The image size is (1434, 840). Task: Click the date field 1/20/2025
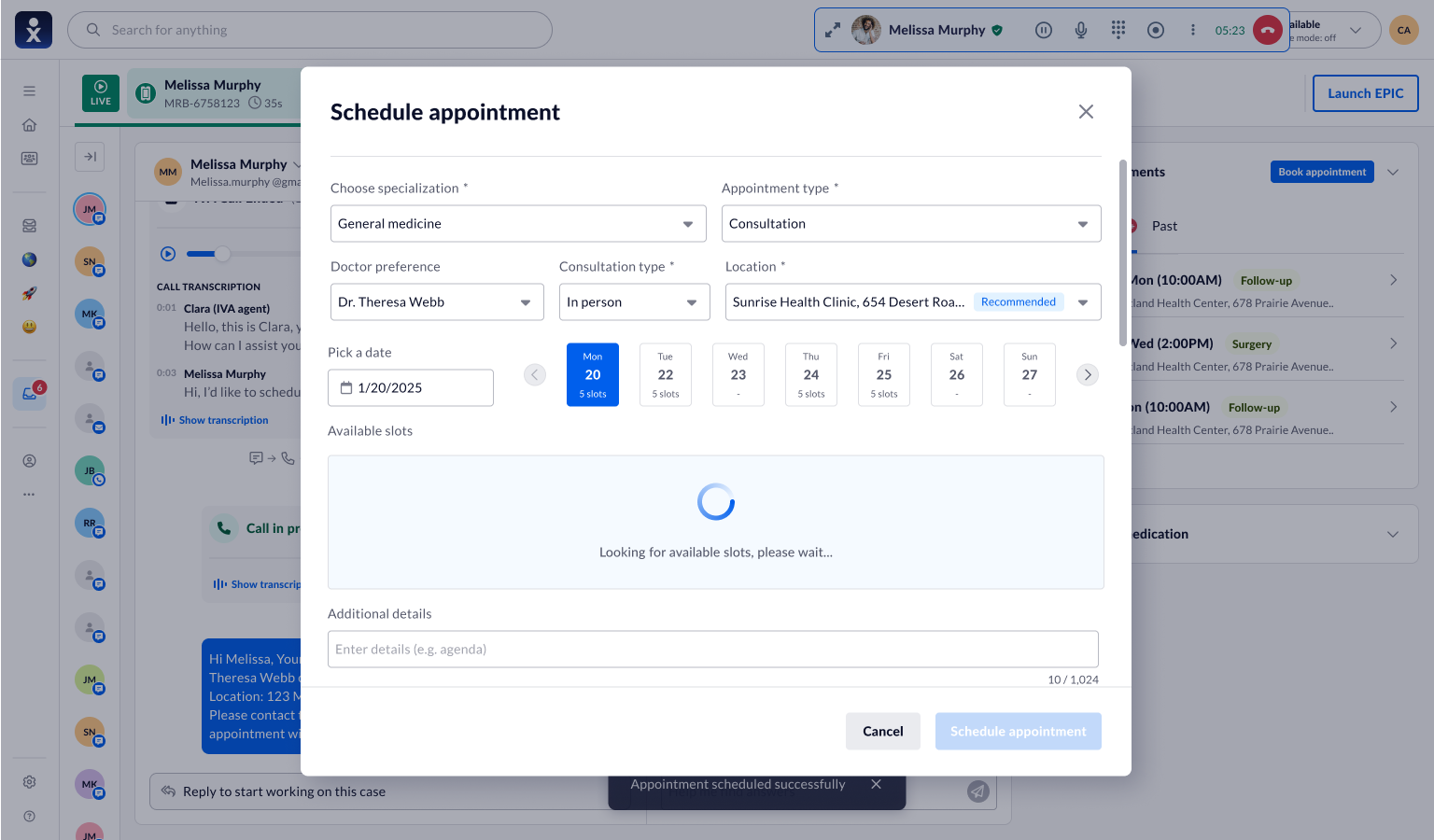(x=411, y=388)
